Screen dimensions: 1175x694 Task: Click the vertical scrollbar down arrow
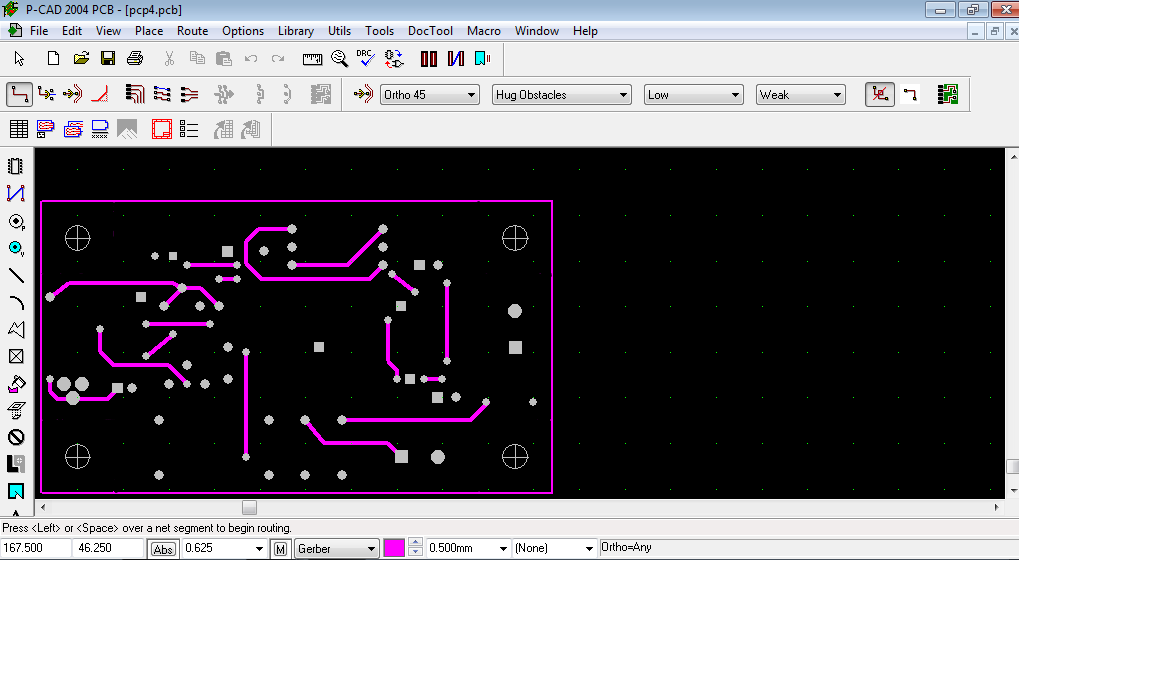pyautogui.click(x=1013, y=491)
